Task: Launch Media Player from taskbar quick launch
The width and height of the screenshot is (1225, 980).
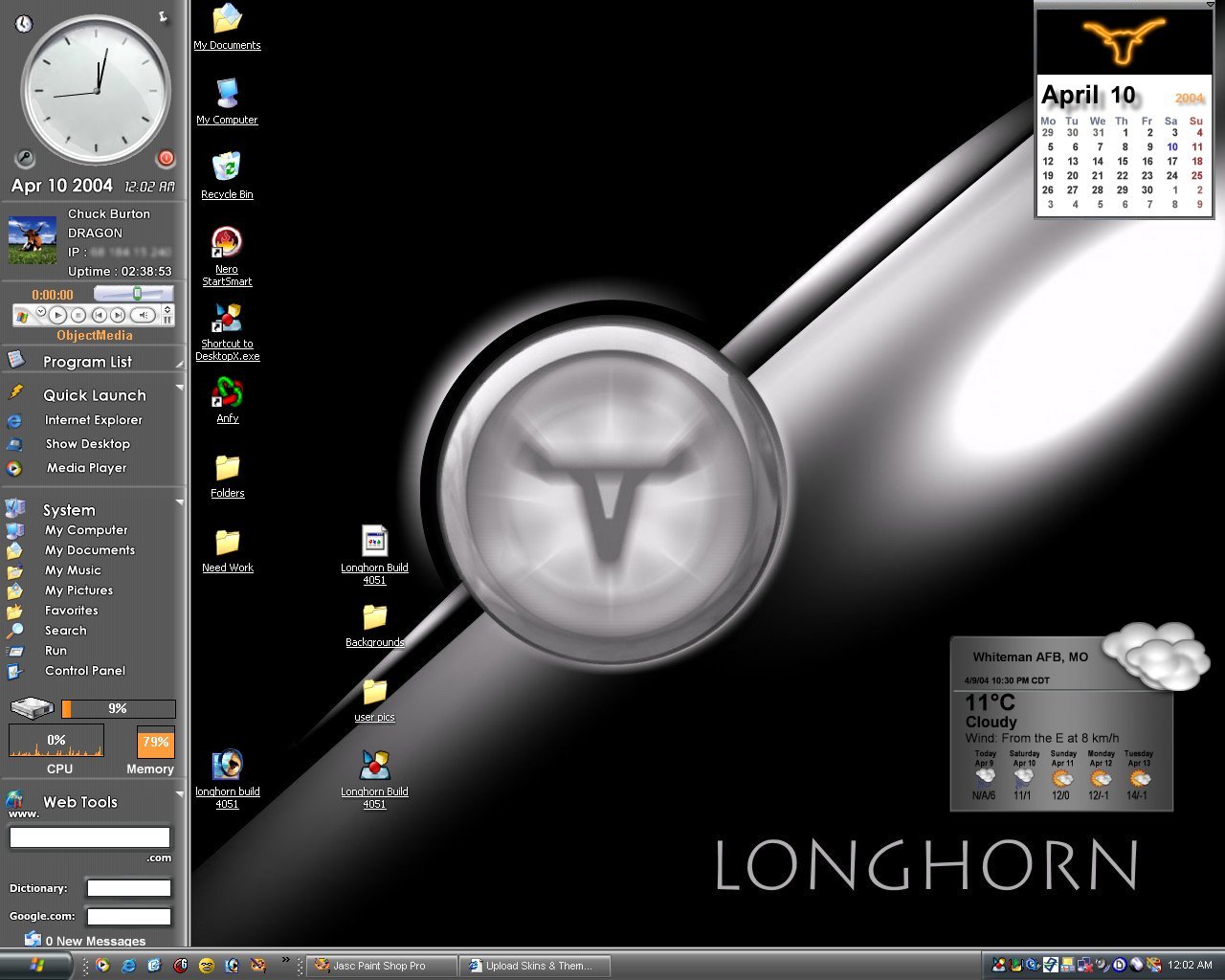Action: coord(102,965)
